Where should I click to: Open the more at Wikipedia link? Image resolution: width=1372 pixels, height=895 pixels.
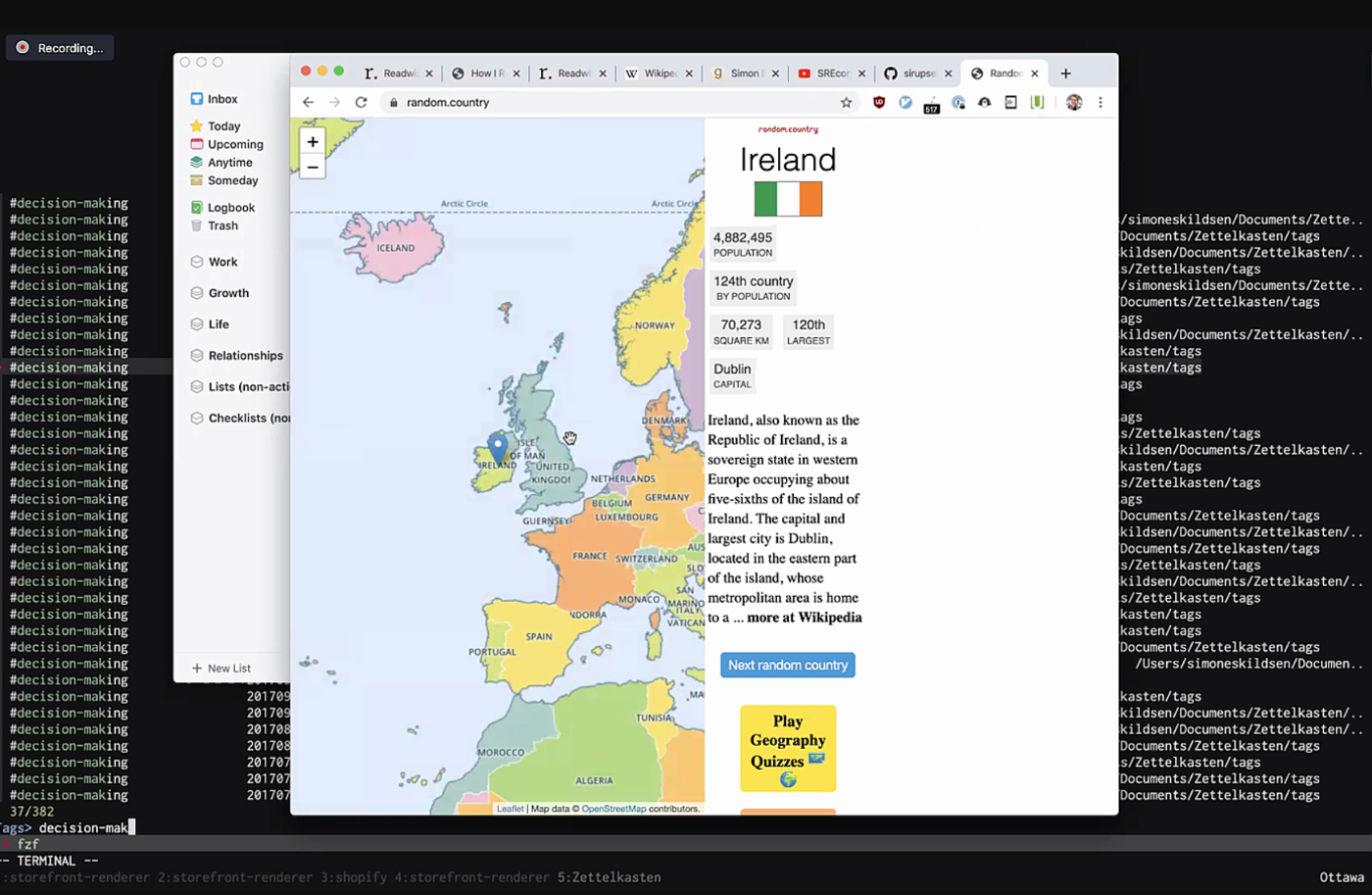point(804,618)
